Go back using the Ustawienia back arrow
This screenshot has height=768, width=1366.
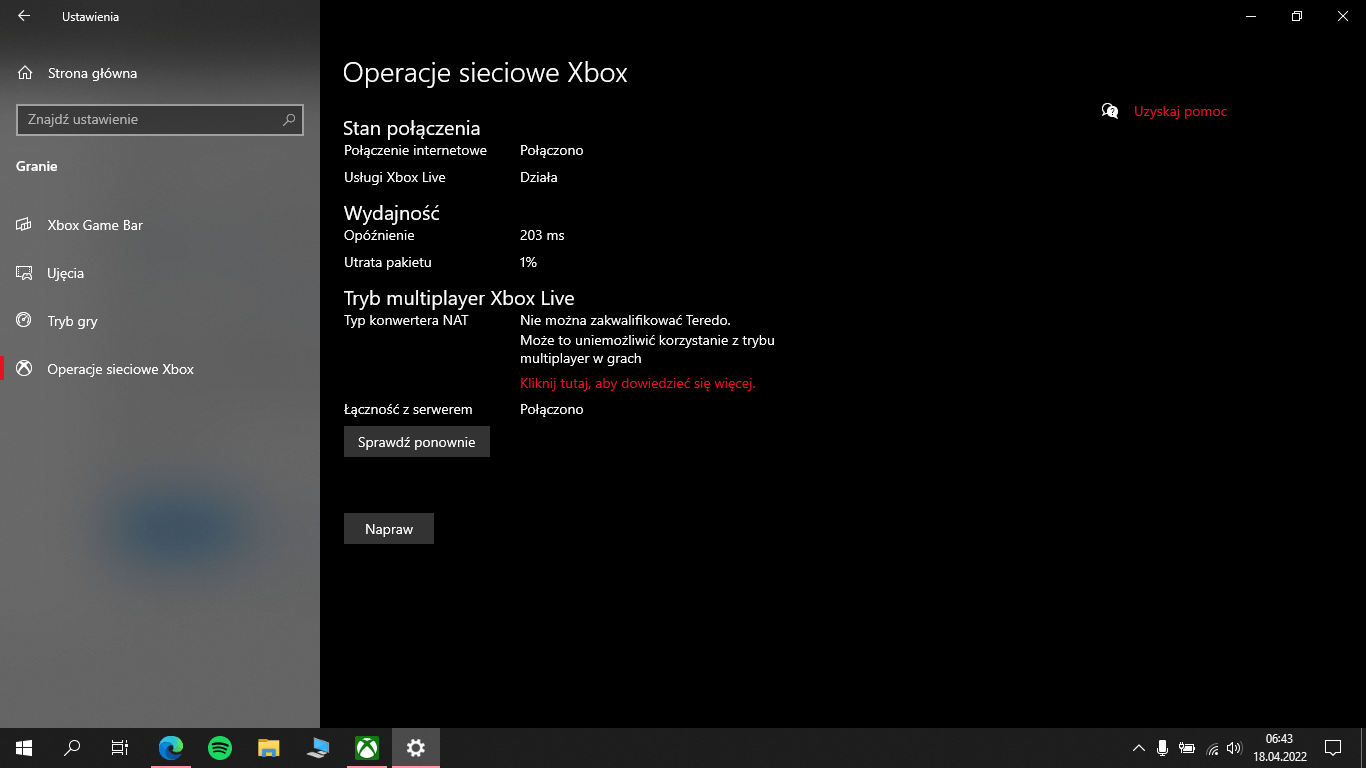coord(24,16)
